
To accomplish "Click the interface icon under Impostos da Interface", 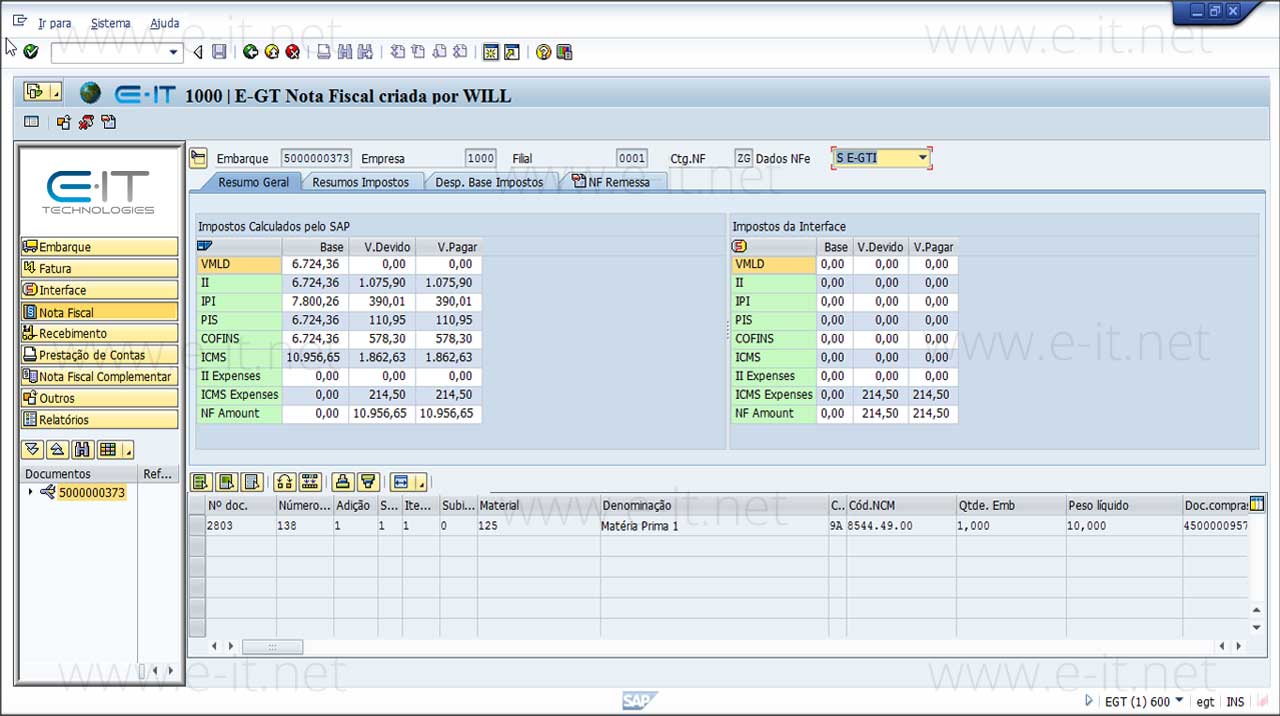I will pos(740,246).
